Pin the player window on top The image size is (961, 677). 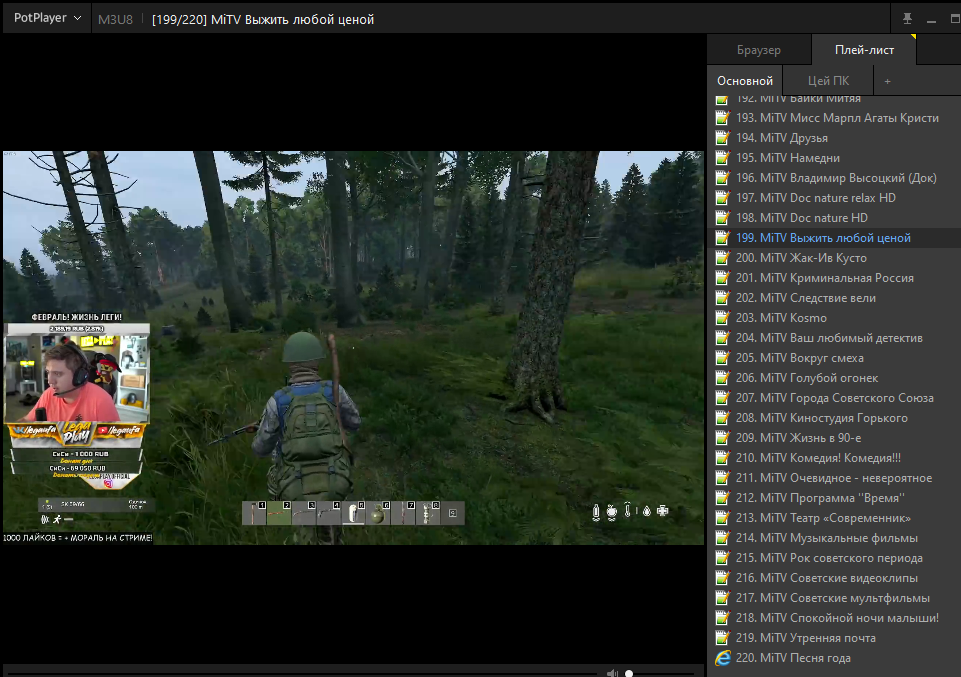(907, 19)
